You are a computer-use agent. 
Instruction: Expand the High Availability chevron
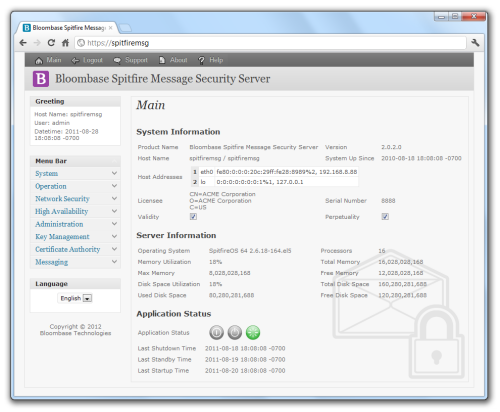[114, 211]
